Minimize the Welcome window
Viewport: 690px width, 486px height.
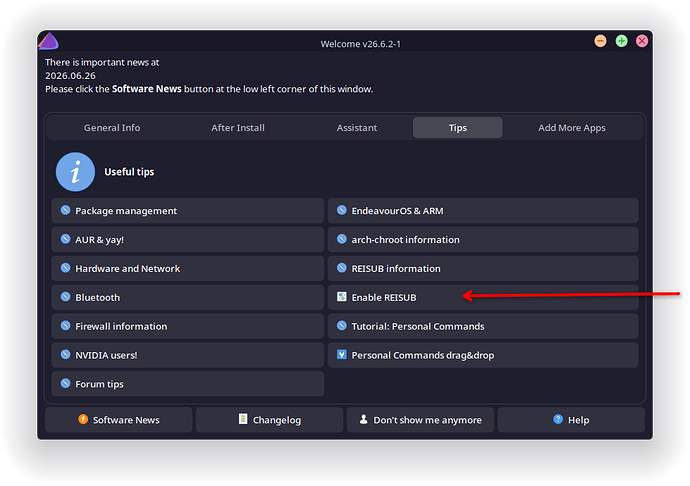600,41
